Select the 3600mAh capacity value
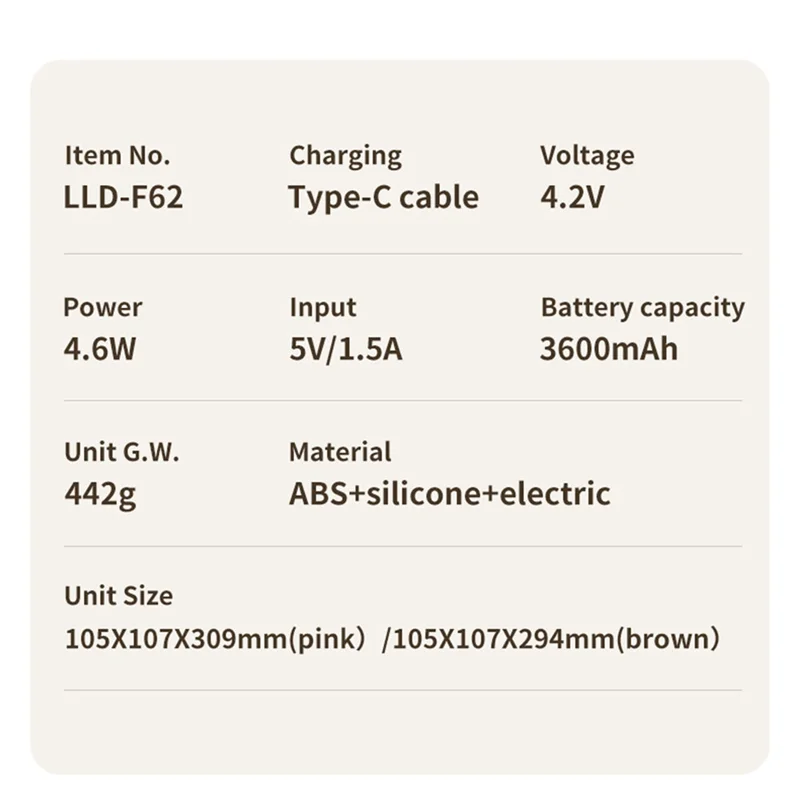The height and width of the screenshot is (800, 800). 609,350
